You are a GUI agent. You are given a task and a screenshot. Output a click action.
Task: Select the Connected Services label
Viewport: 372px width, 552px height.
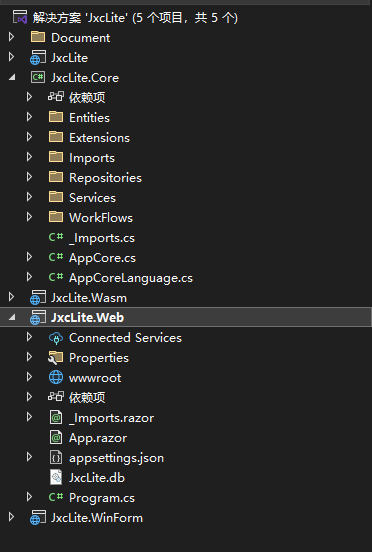[x=125, y=338]
